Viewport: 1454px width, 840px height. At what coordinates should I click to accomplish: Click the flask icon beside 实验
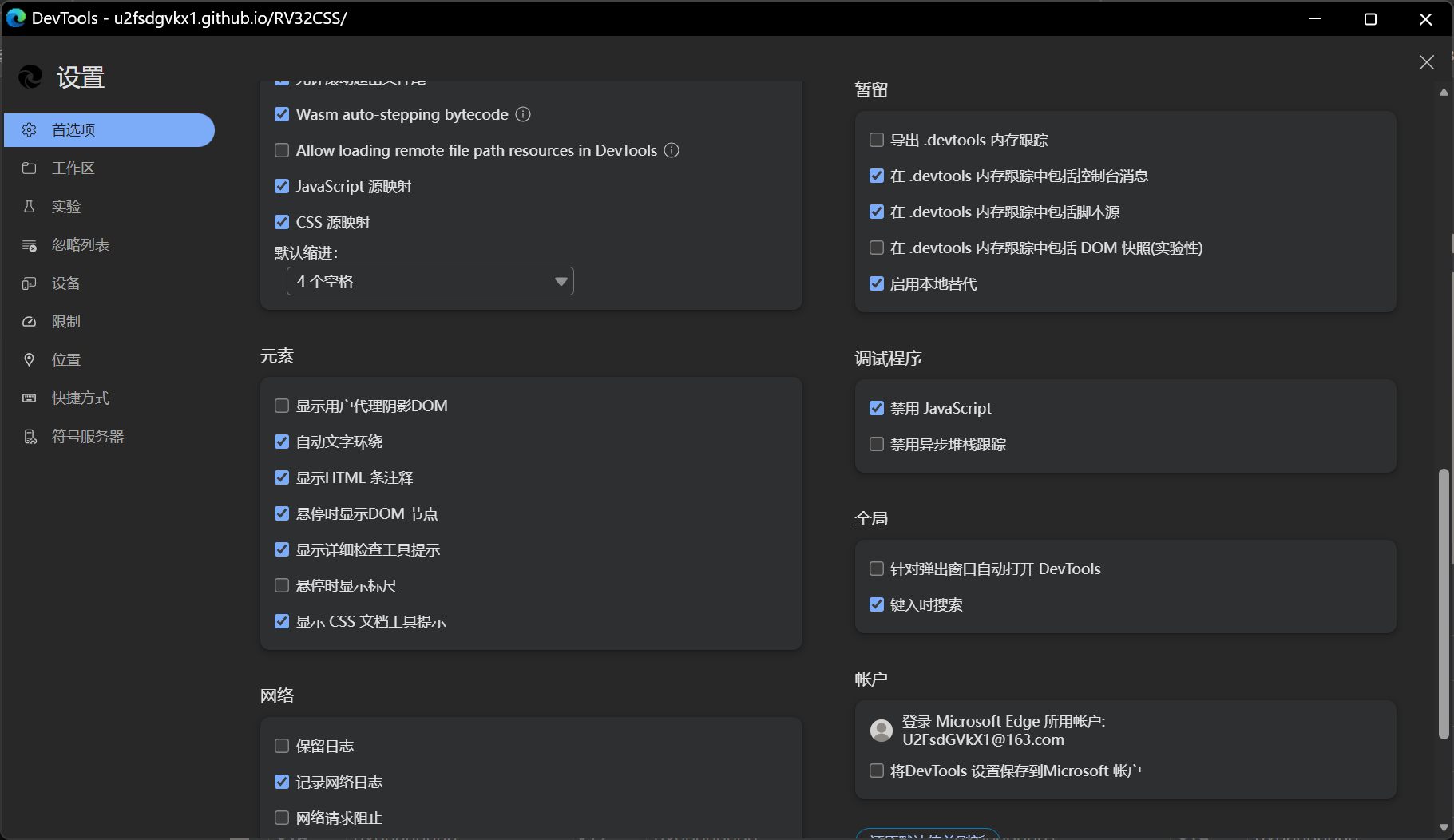[x=30, y=207]
